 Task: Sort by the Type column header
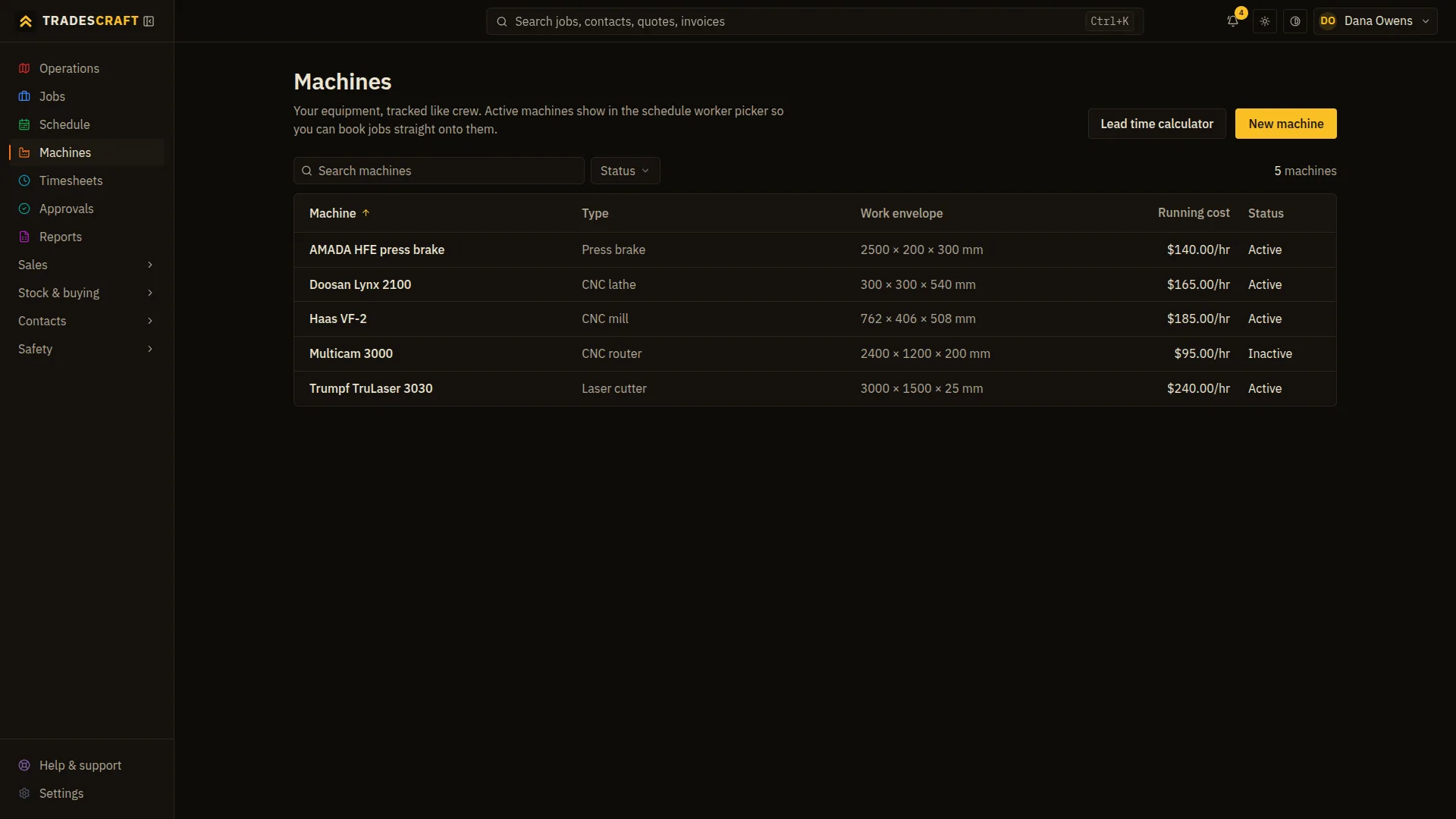click(595, 213)
